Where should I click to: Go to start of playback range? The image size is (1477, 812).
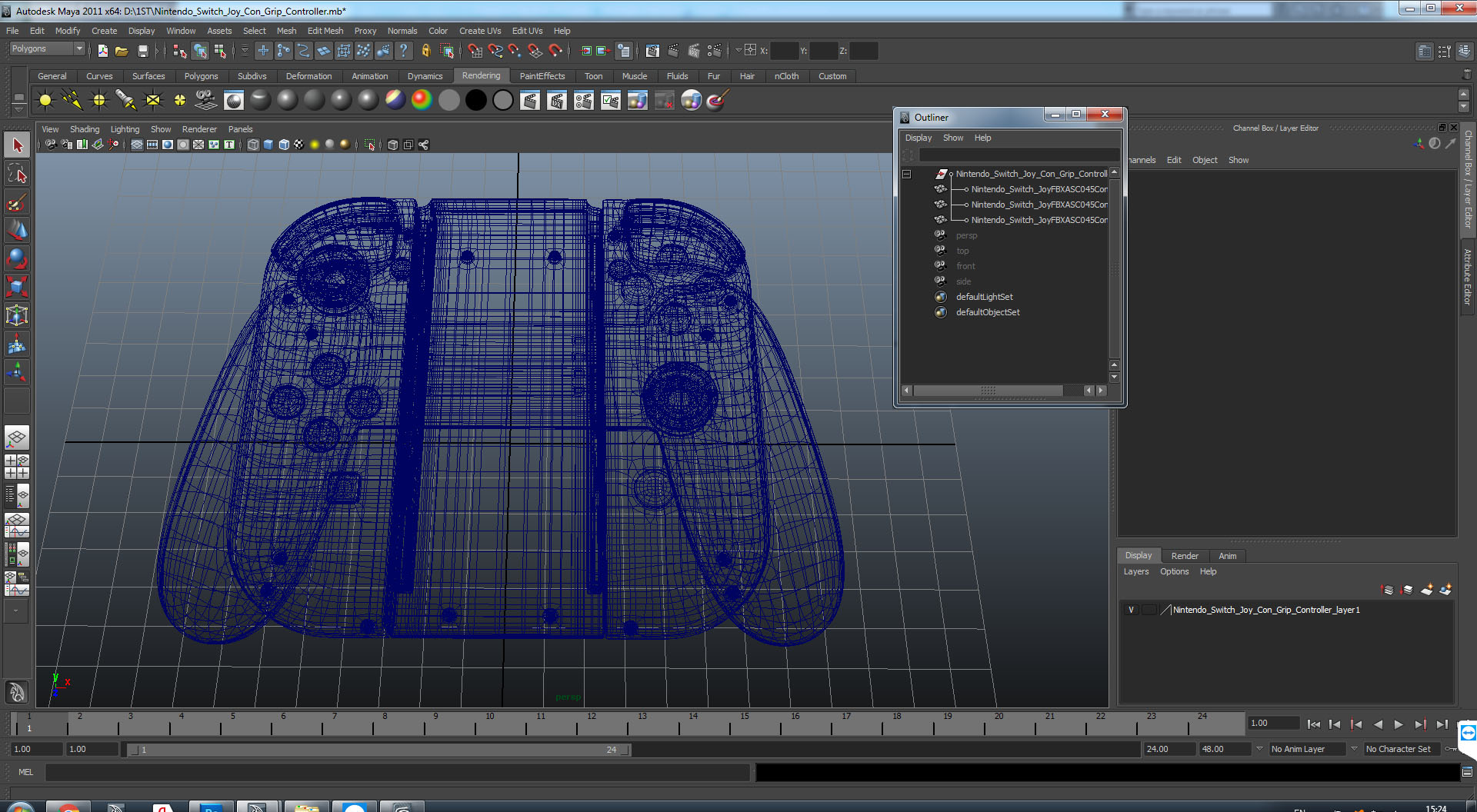pyautogui.click(x=1314, y=724)
